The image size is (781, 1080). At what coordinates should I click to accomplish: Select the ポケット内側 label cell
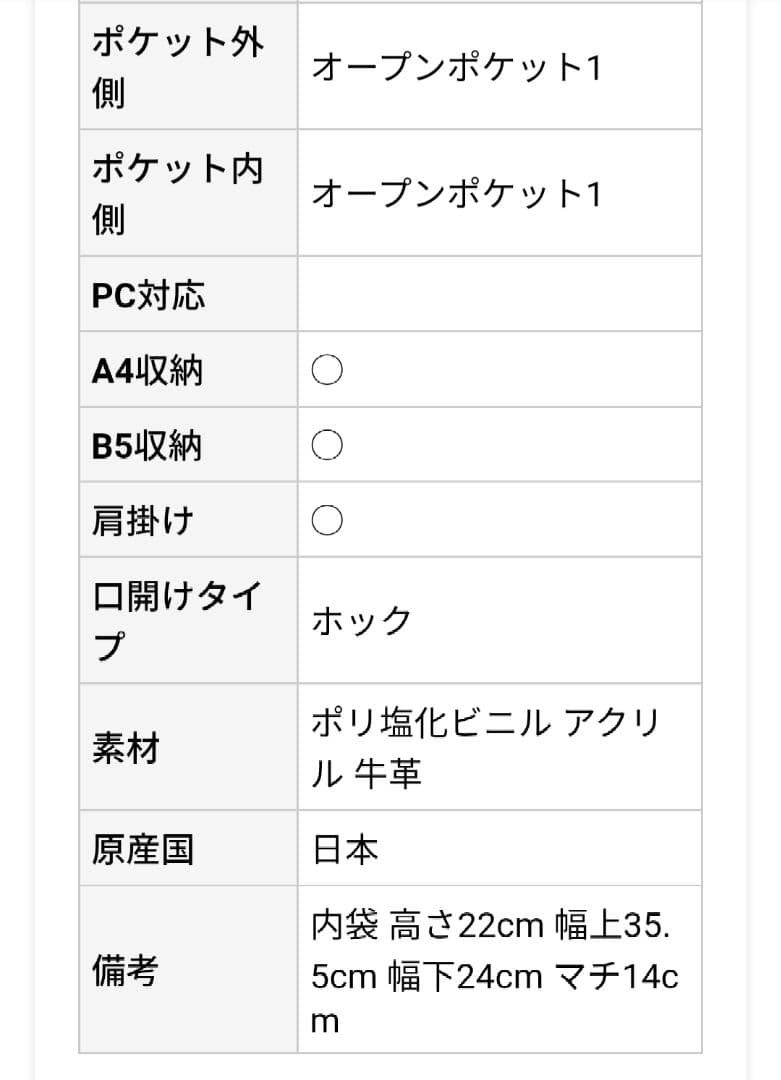[x=178, y=193]
